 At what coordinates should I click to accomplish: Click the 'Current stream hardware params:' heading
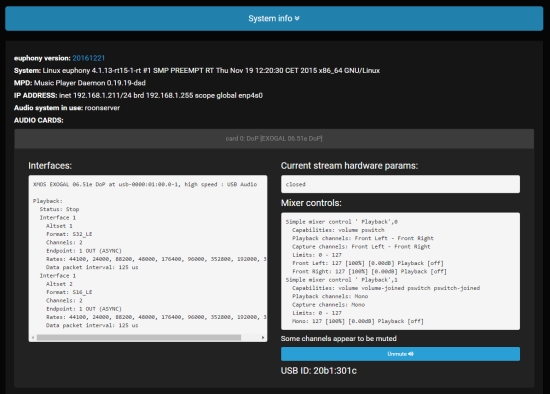[x=349, y=166]
